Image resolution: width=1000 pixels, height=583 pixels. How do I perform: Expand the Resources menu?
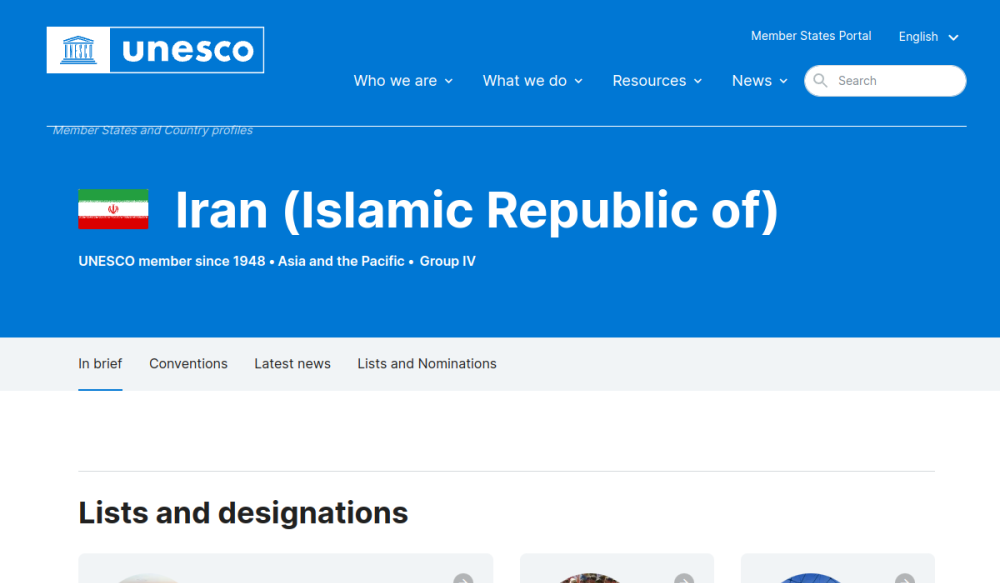point(657,81)
